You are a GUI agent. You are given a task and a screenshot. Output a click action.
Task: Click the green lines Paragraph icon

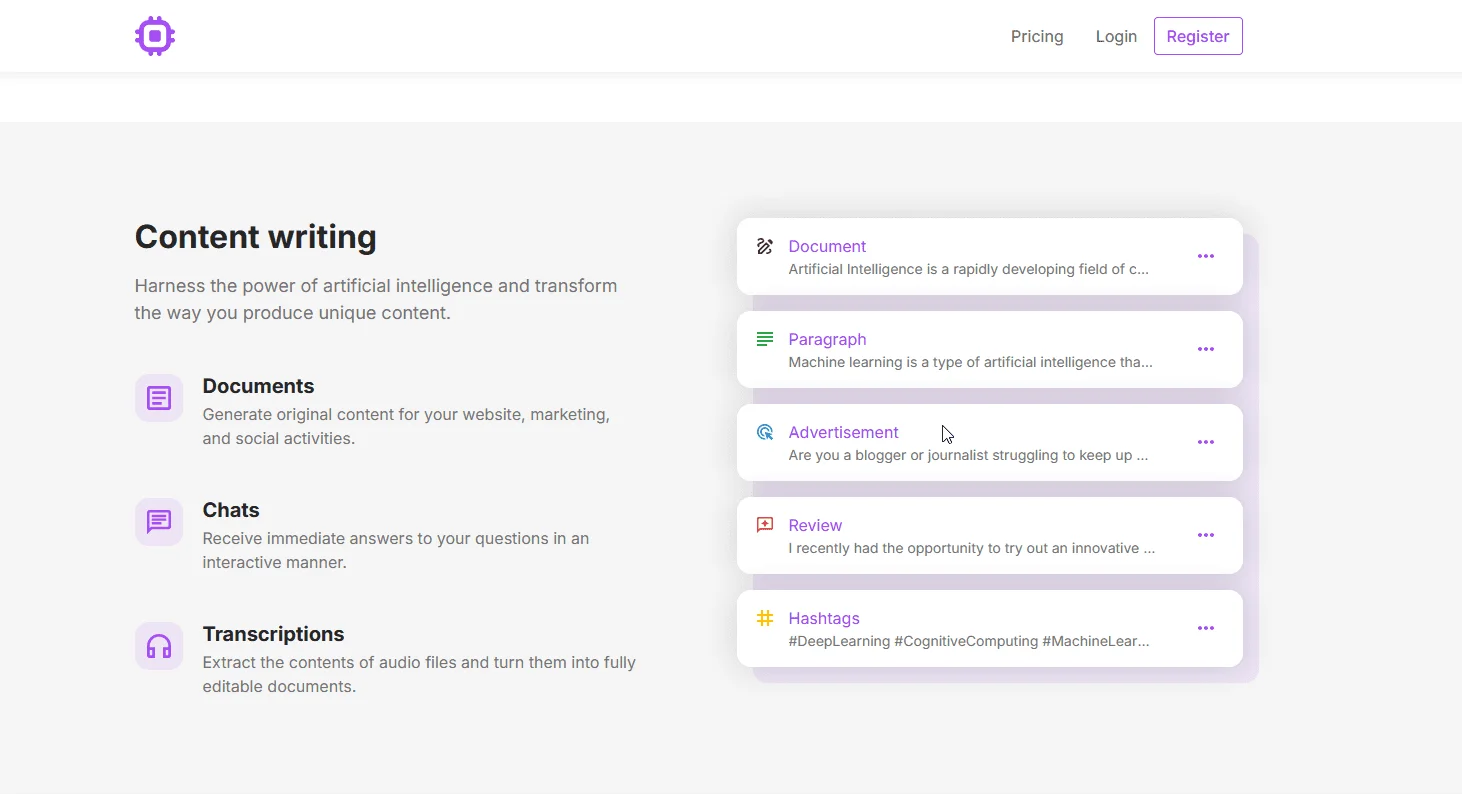point(765,339)
